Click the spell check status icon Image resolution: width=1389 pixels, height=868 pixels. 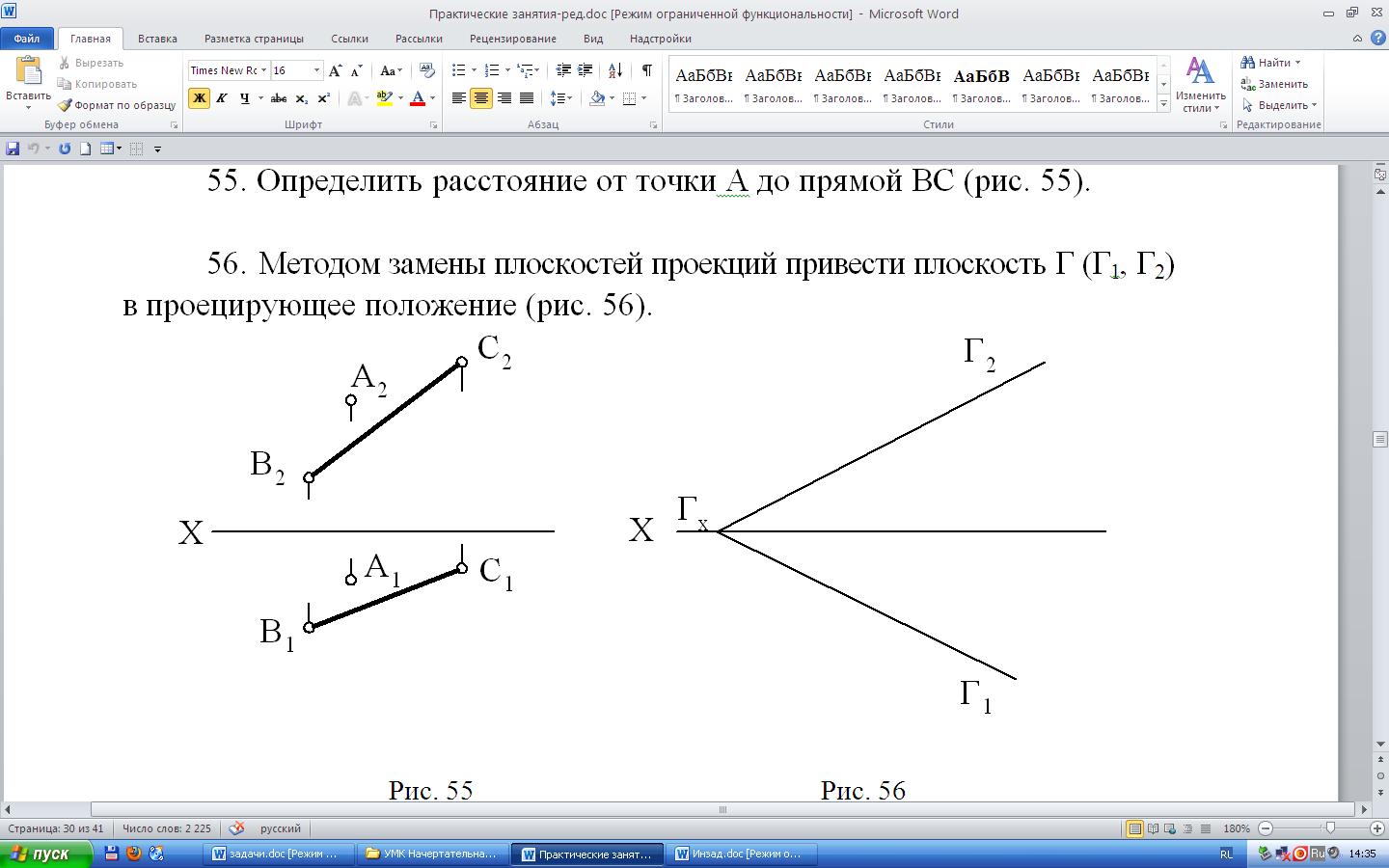(236, 828)
